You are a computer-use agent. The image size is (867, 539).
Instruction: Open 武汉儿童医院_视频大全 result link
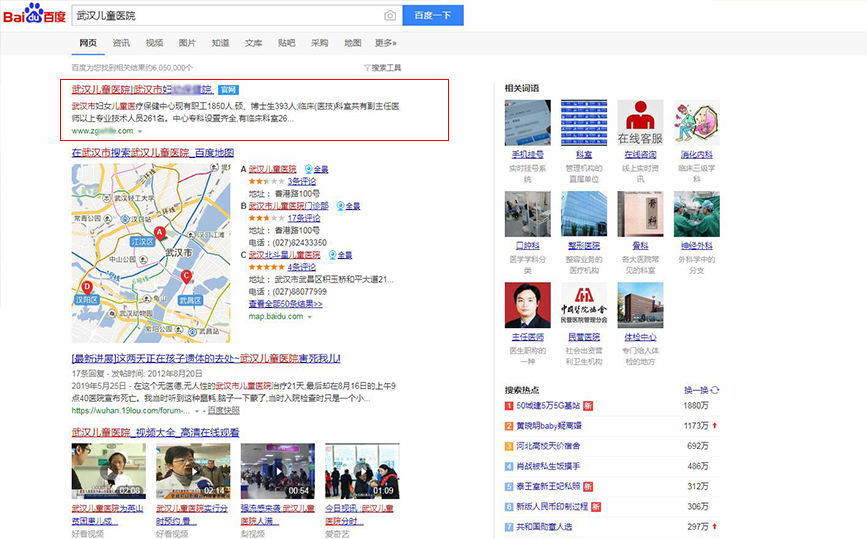(155, 432)
